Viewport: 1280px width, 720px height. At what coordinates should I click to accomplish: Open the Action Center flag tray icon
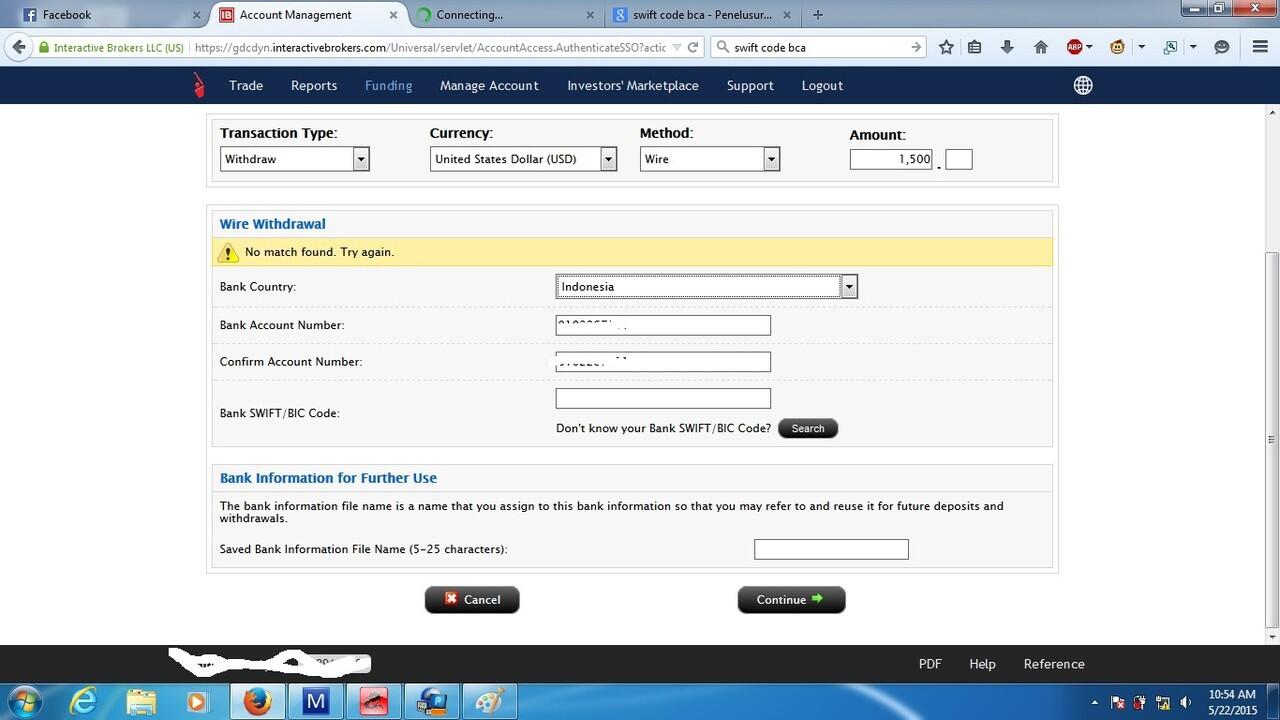(1118, 702)
